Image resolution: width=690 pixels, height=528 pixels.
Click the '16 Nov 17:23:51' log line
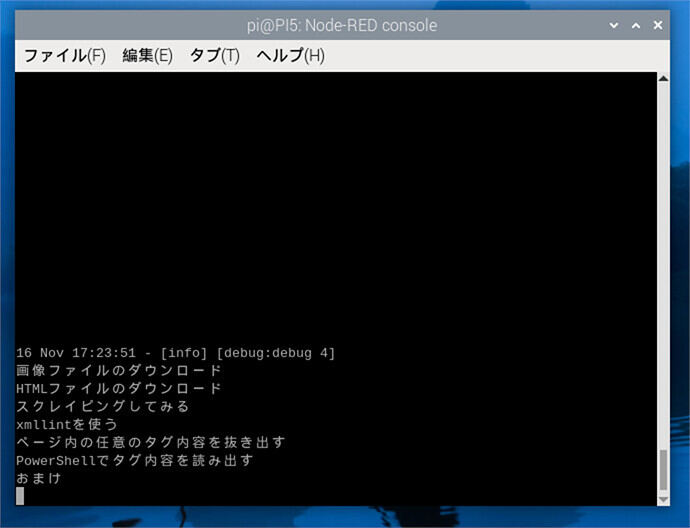176,353
